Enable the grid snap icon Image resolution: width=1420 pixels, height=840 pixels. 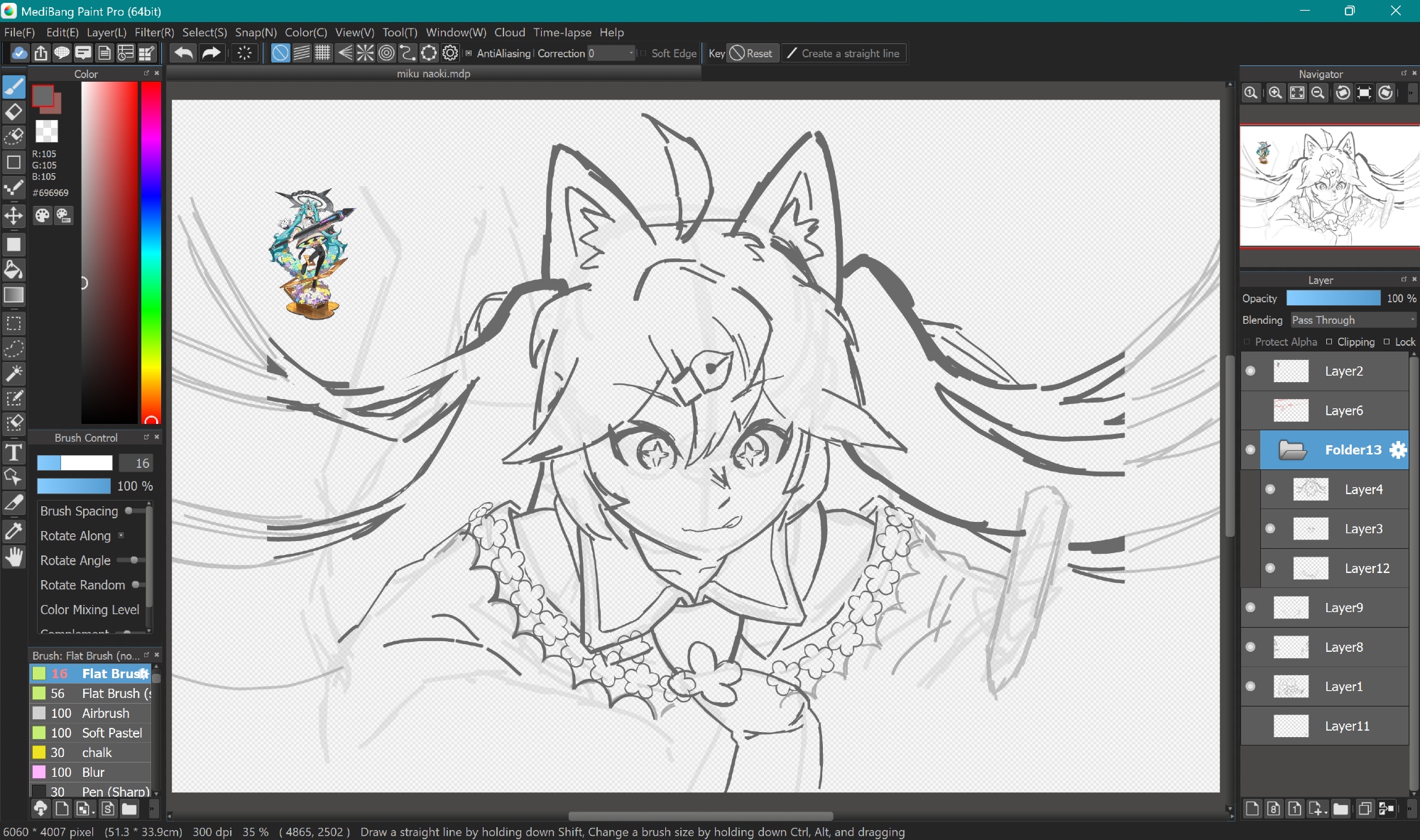point(322,53)
